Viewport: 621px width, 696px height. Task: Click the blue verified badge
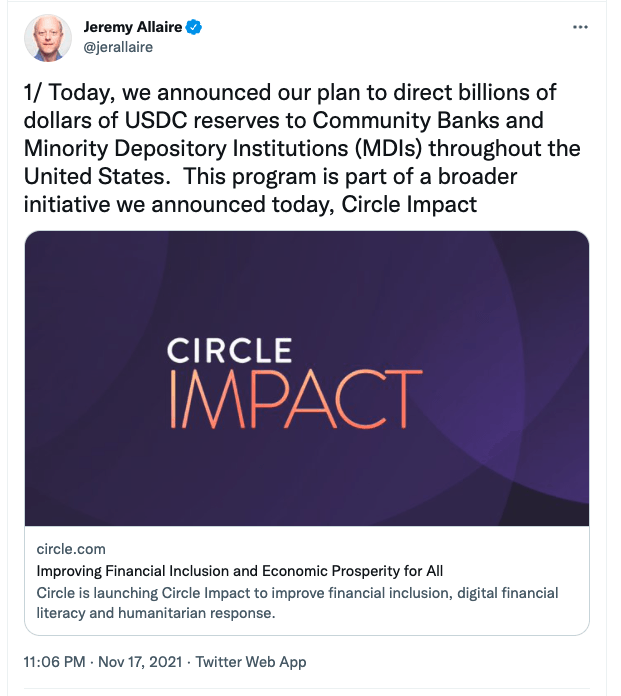195,28
